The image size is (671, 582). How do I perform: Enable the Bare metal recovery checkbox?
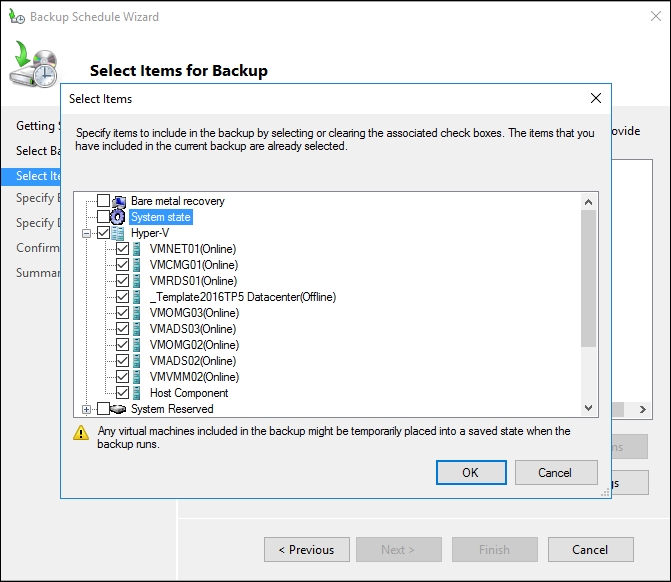pyautogui.click(x=103, y=201)
